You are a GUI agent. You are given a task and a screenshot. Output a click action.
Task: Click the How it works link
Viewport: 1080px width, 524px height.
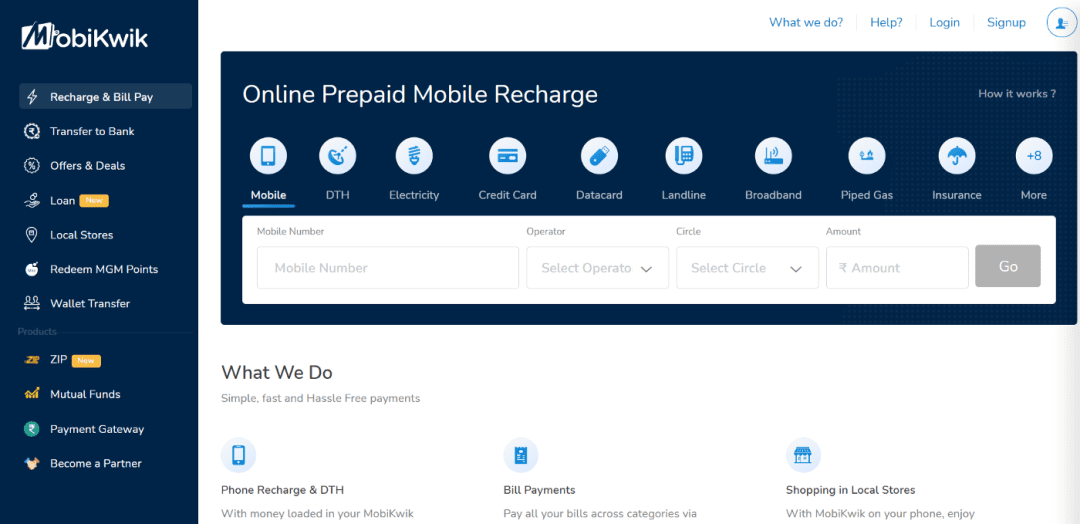[x=1017, y=94]
